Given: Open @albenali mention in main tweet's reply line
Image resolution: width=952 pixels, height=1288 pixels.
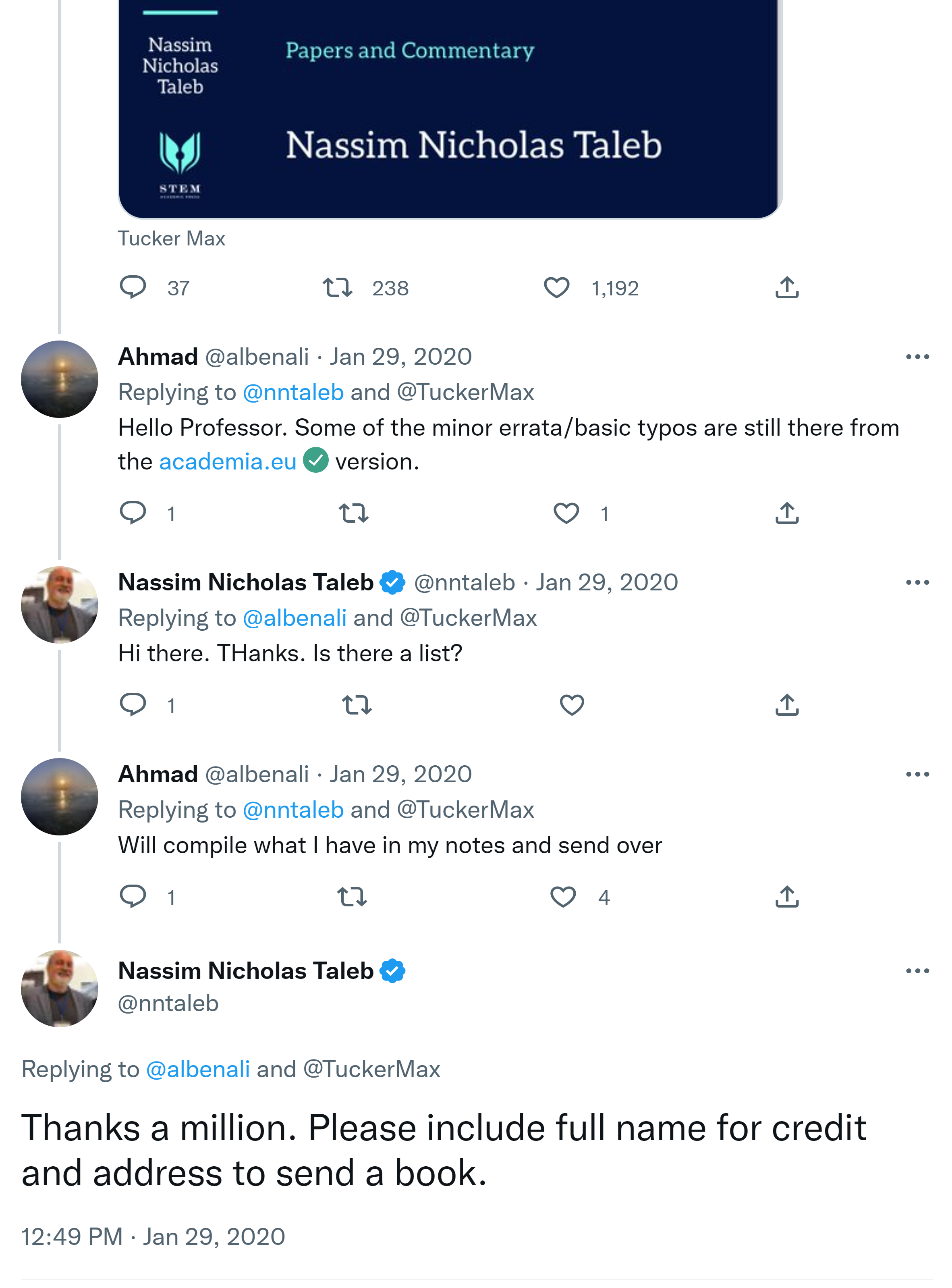Looking at the screenshot, I should click(x=198, y=1069).
